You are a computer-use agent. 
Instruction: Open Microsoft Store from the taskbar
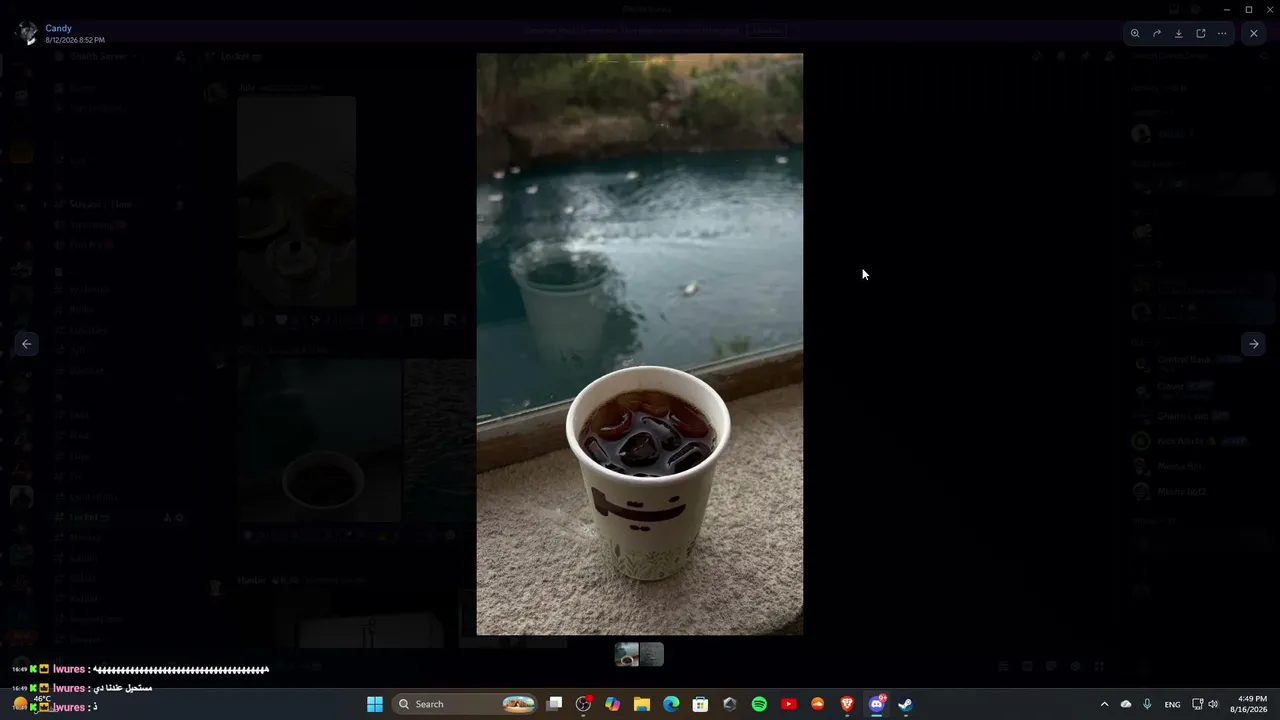[x=701, y=704]
